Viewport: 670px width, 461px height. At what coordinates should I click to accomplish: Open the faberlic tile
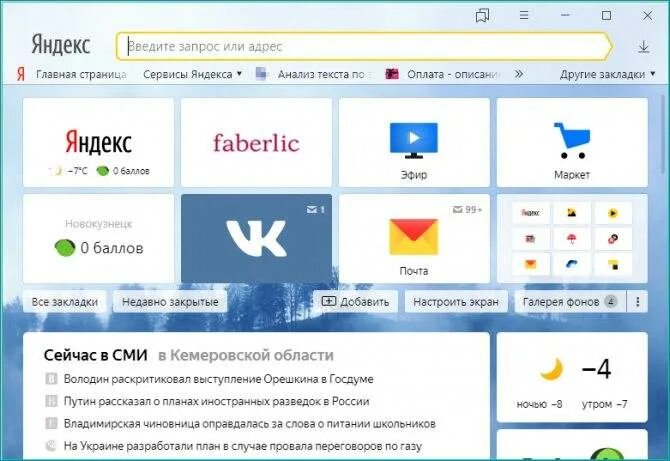coord(256,143)
